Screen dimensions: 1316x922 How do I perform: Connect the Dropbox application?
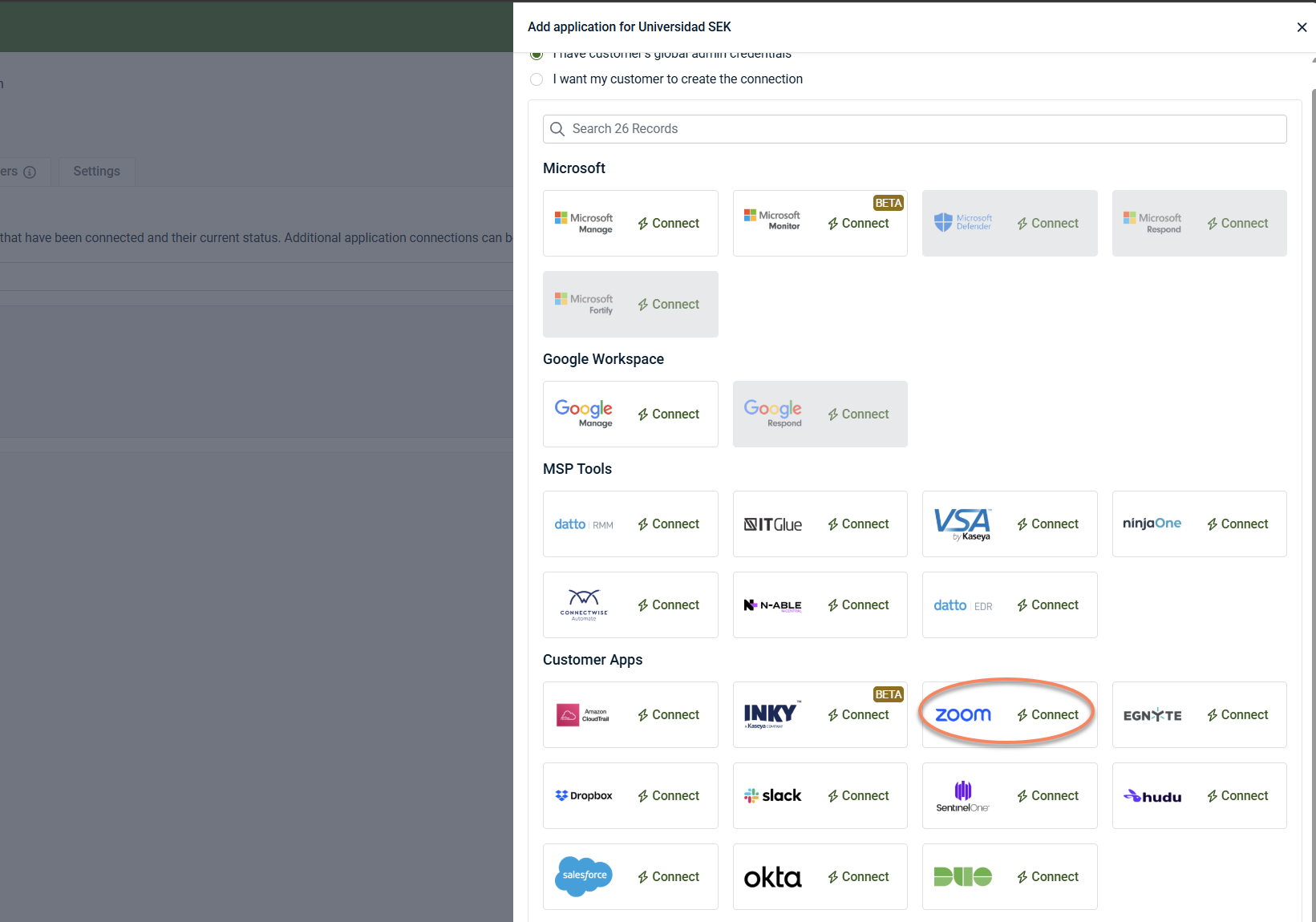[669, 796]
